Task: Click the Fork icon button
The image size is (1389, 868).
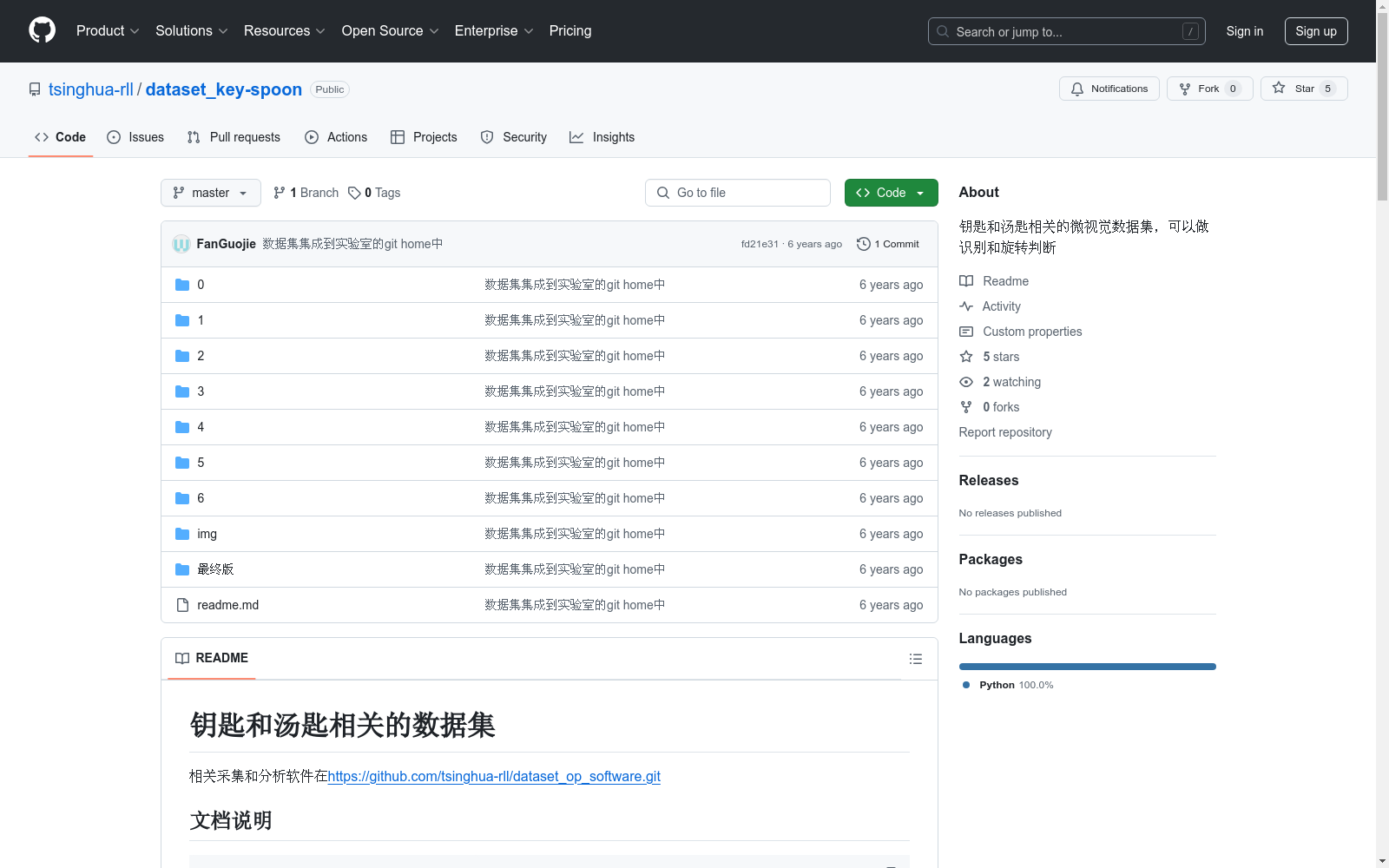Action: pyautogui.click(x=1185, y=89)
